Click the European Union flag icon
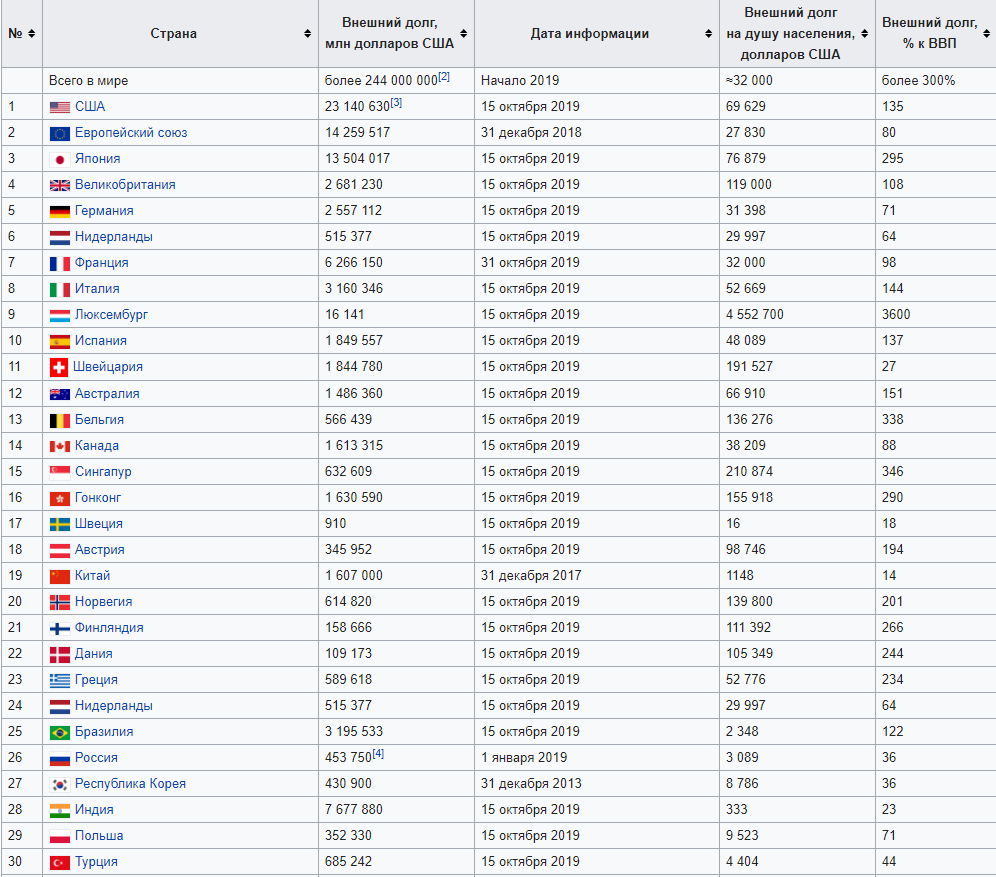 click(59, 133)
